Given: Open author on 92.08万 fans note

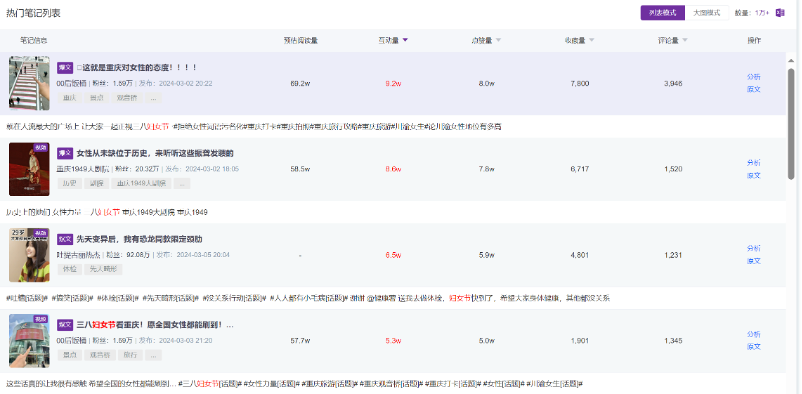Looking at the screenshot, I should [x=79, y=255].
